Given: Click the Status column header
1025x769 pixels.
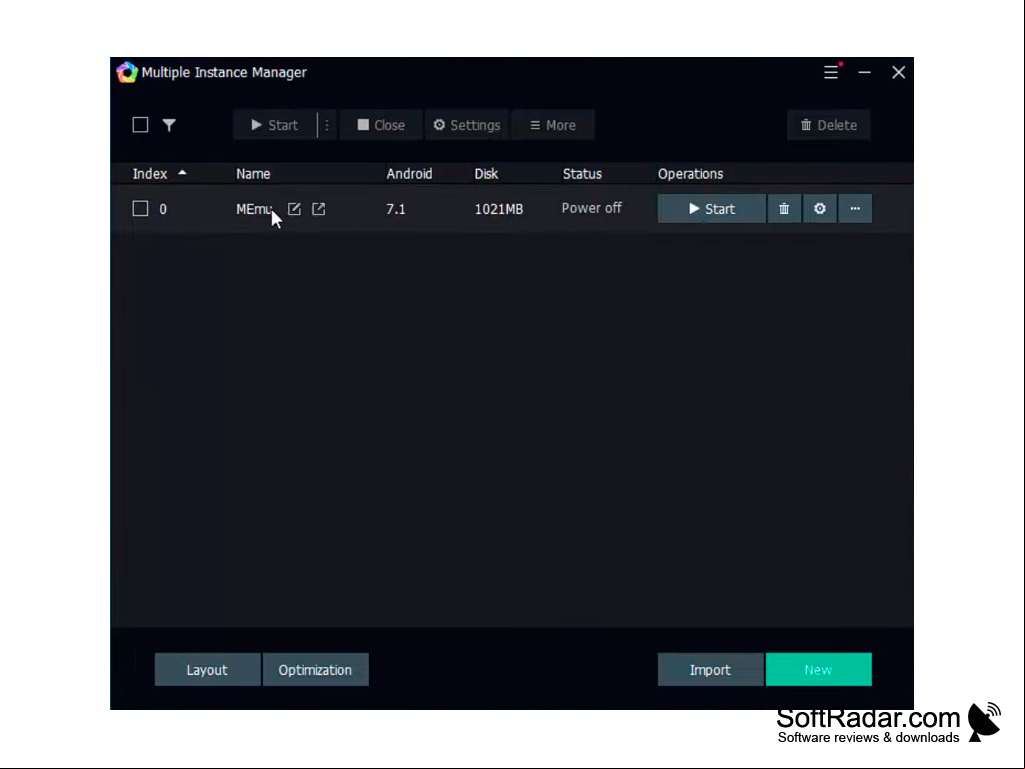Looking at the screenshot, I should pyautogui.click(x=582, y=174).
